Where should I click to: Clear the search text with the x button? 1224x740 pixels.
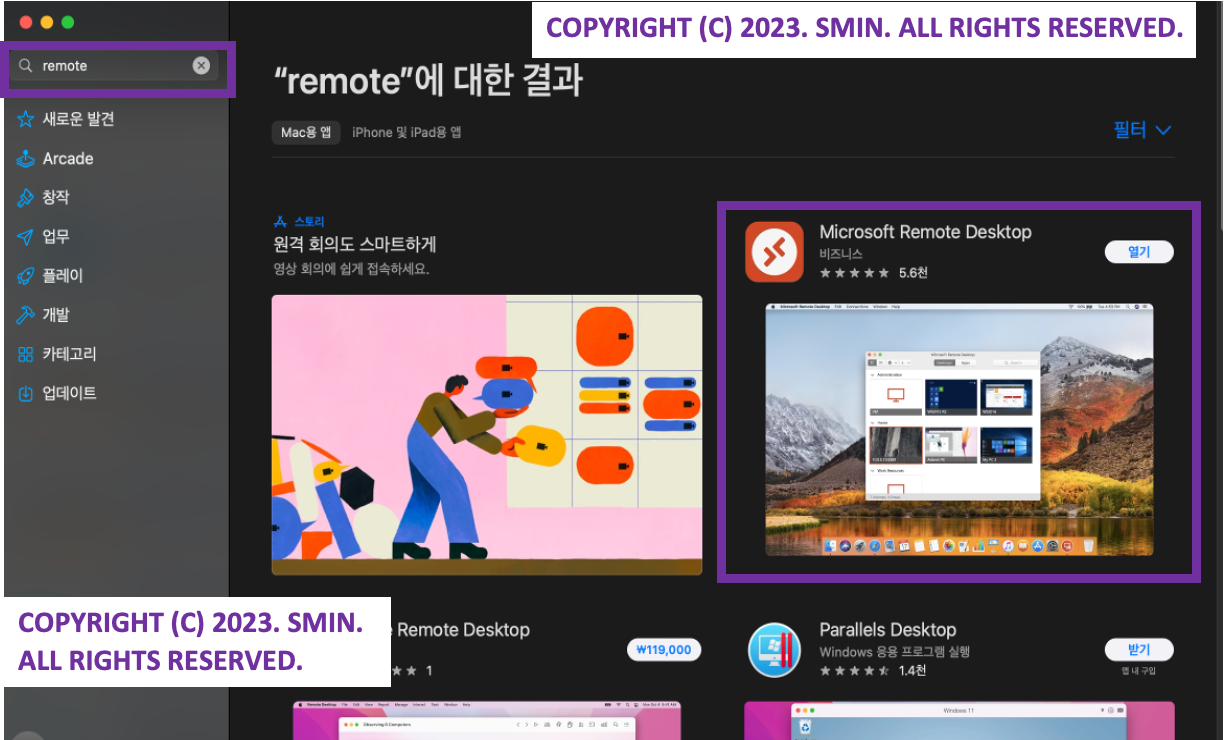(x=201, y=66)
